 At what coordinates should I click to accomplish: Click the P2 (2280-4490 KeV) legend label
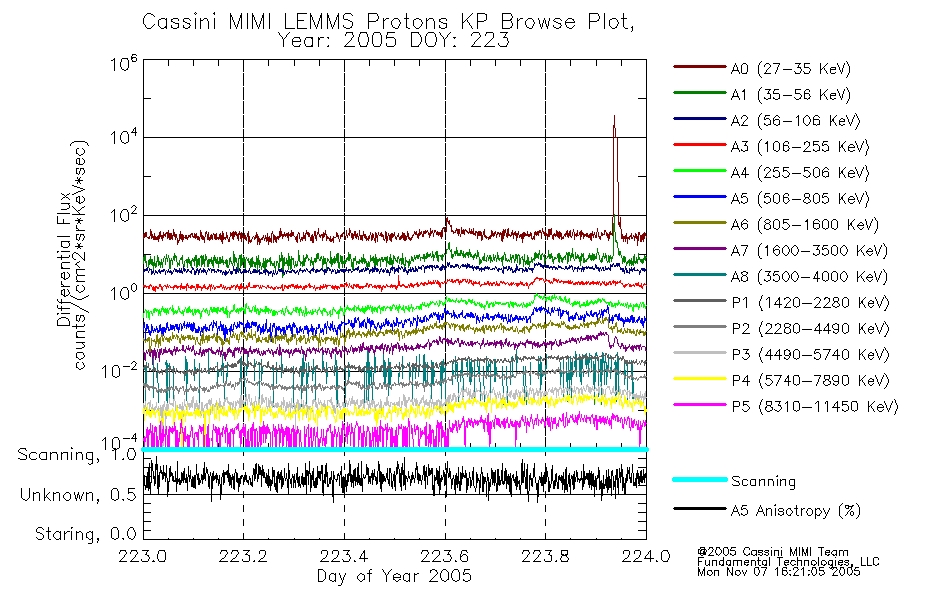click(811, 329)
